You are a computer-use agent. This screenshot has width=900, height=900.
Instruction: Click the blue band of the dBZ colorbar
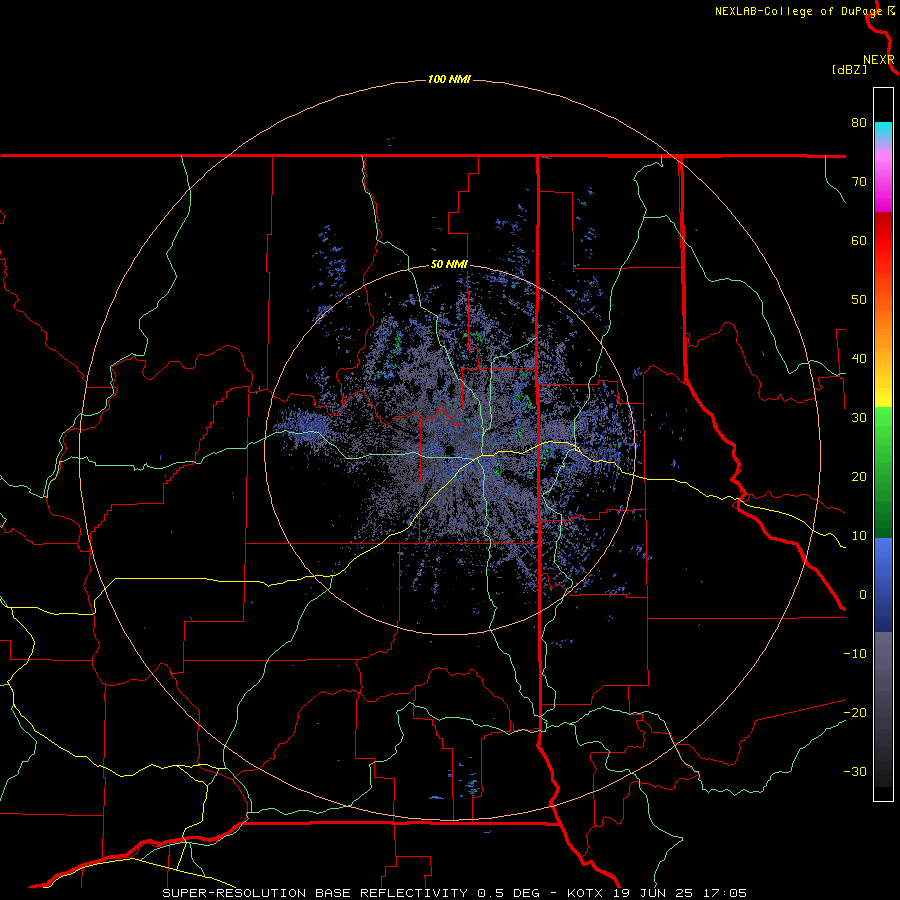click(883, 585)
